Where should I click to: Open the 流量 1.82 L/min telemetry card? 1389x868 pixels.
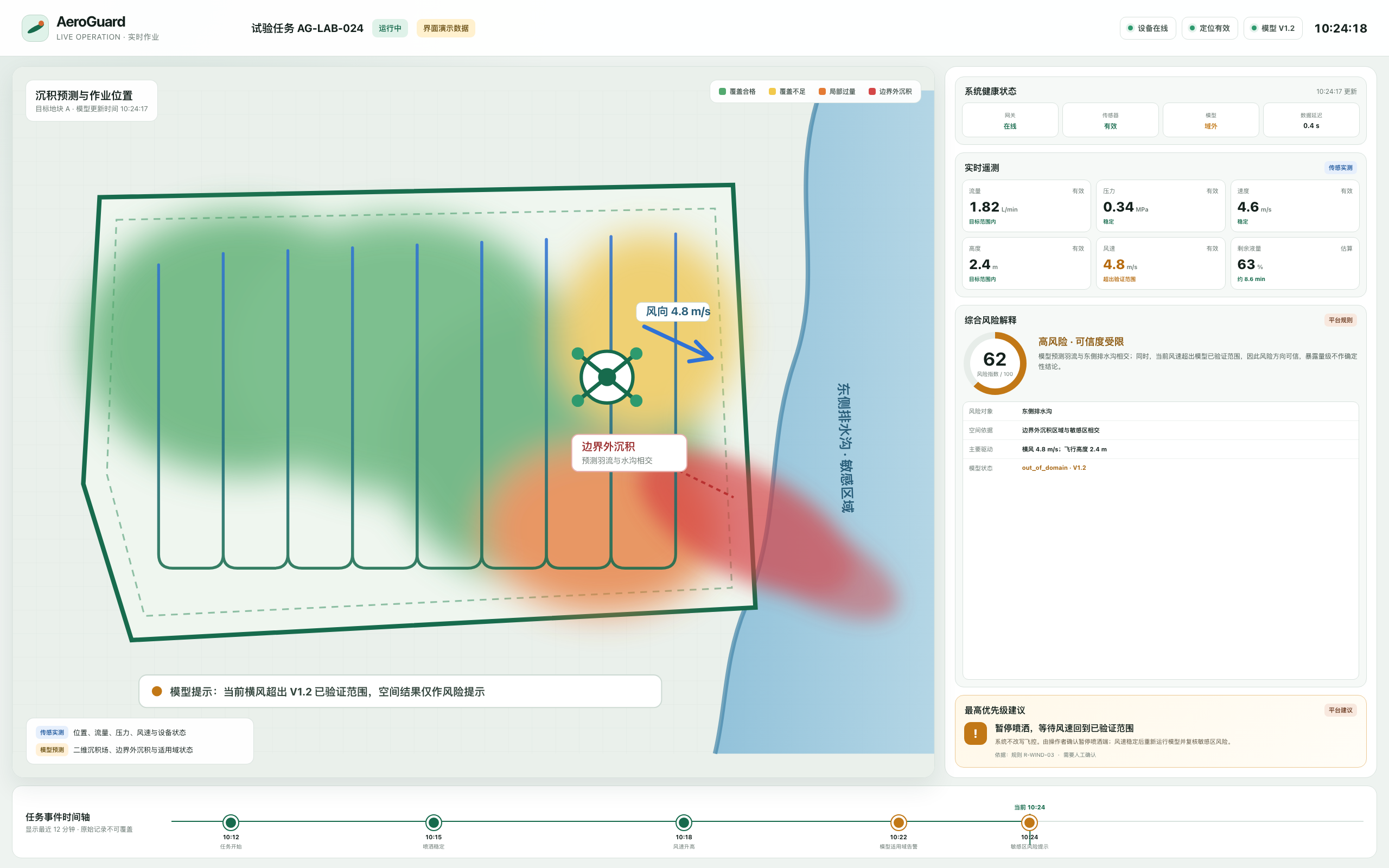[1026, 206]
